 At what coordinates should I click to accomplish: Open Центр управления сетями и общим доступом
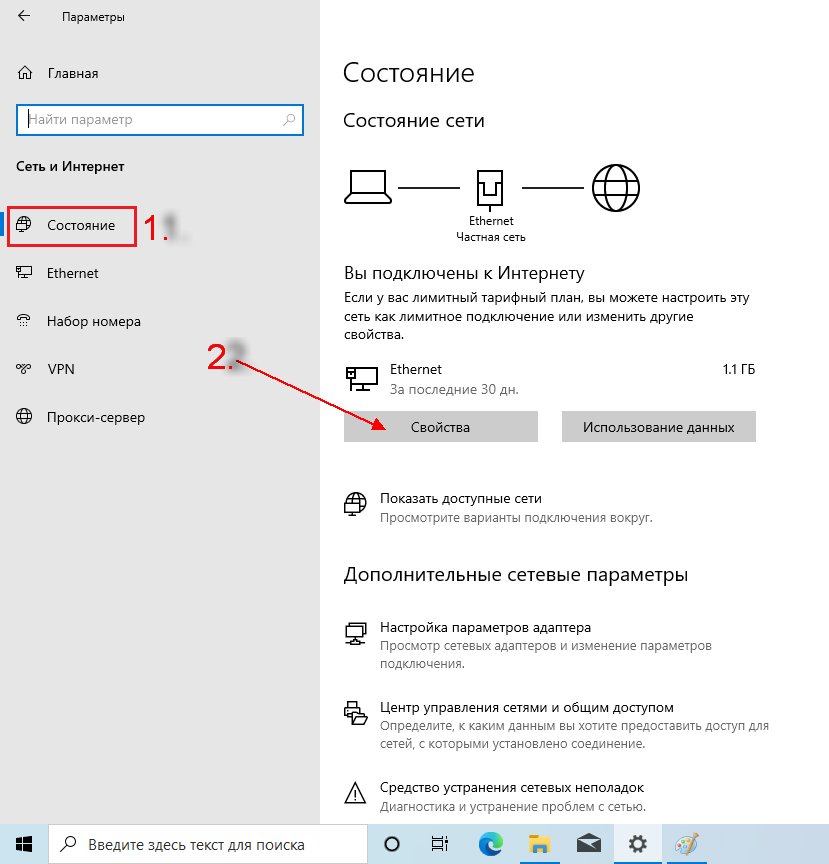click(526, 707)
